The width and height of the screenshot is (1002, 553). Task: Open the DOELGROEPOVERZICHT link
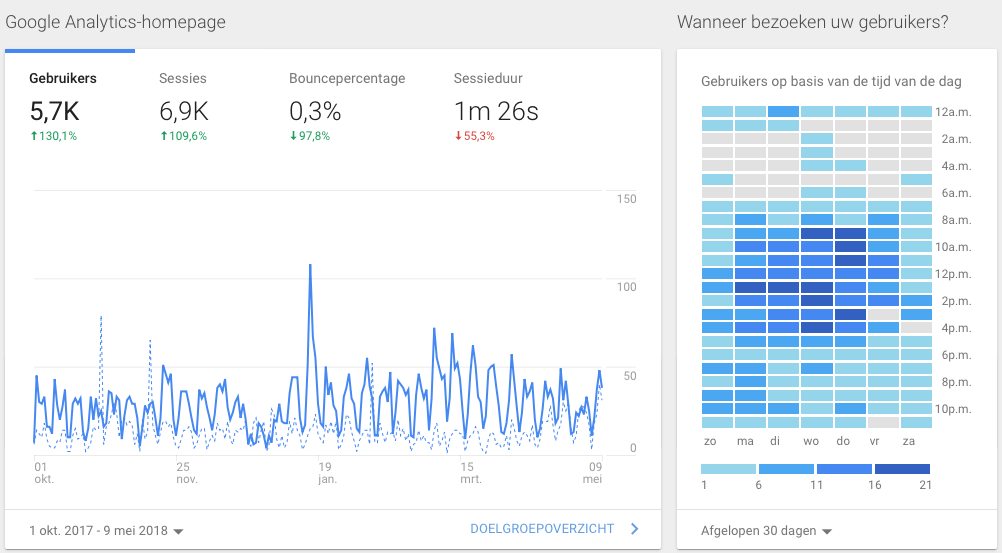[x=542, y=529]
